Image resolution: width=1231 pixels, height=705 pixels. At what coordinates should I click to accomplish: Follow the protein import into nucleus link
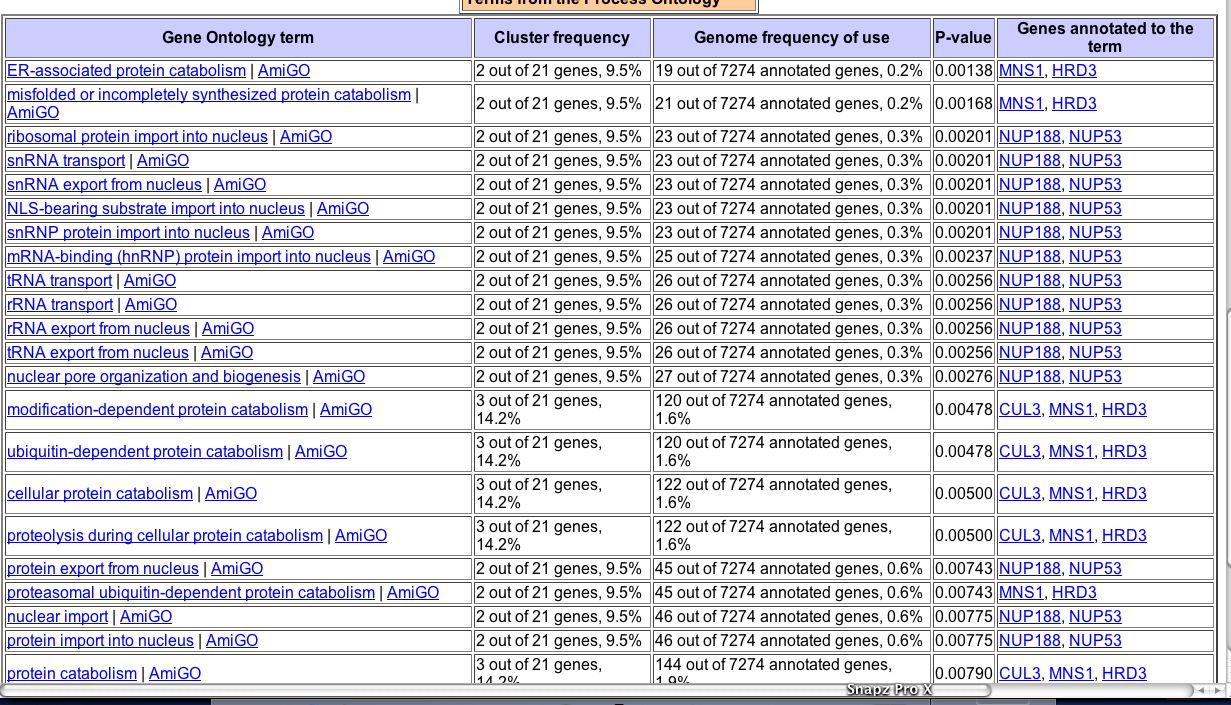point(100,641)
